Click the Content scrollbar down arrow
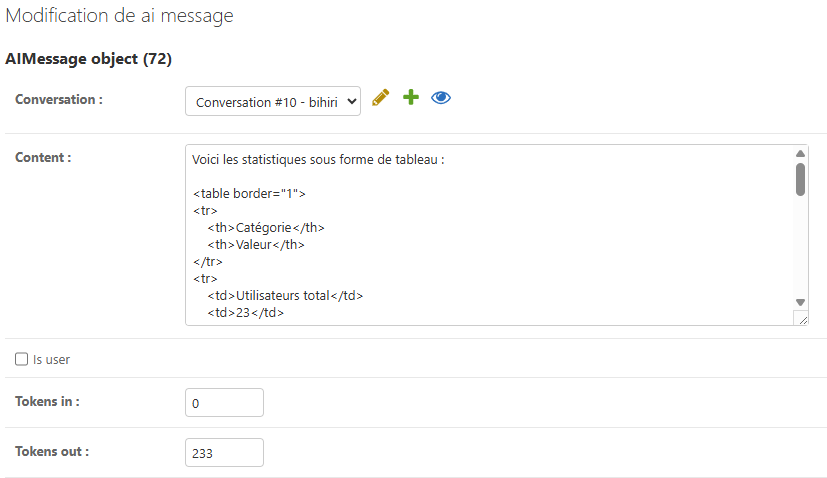 point(800,302)
